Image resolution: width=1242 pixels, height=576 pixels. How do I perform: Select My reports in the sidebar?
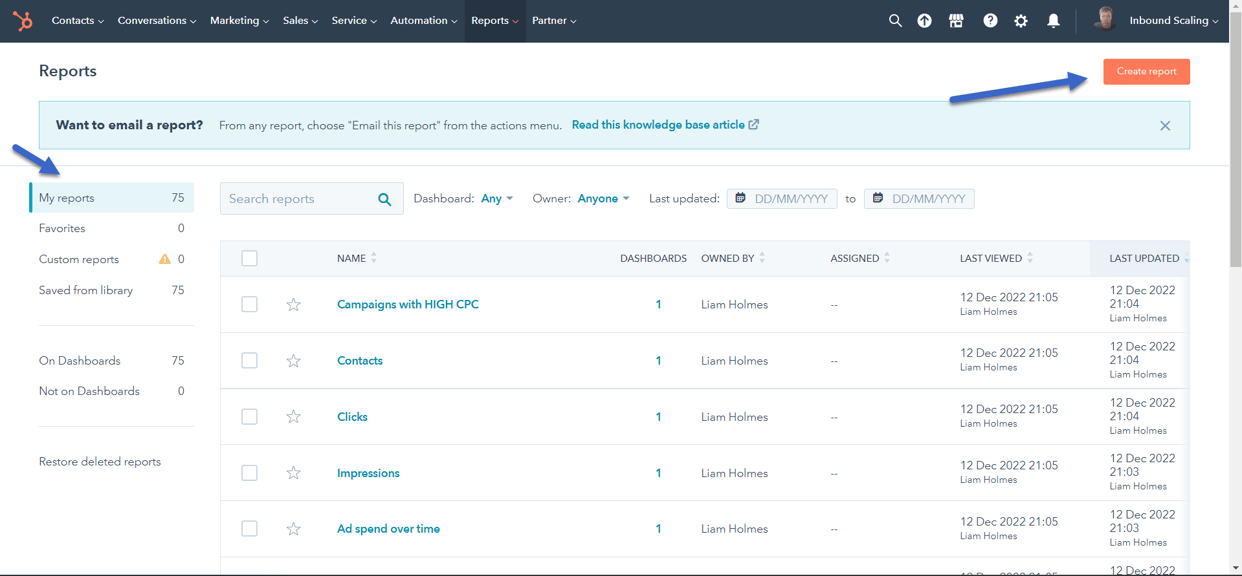click(x=112, y=198)
